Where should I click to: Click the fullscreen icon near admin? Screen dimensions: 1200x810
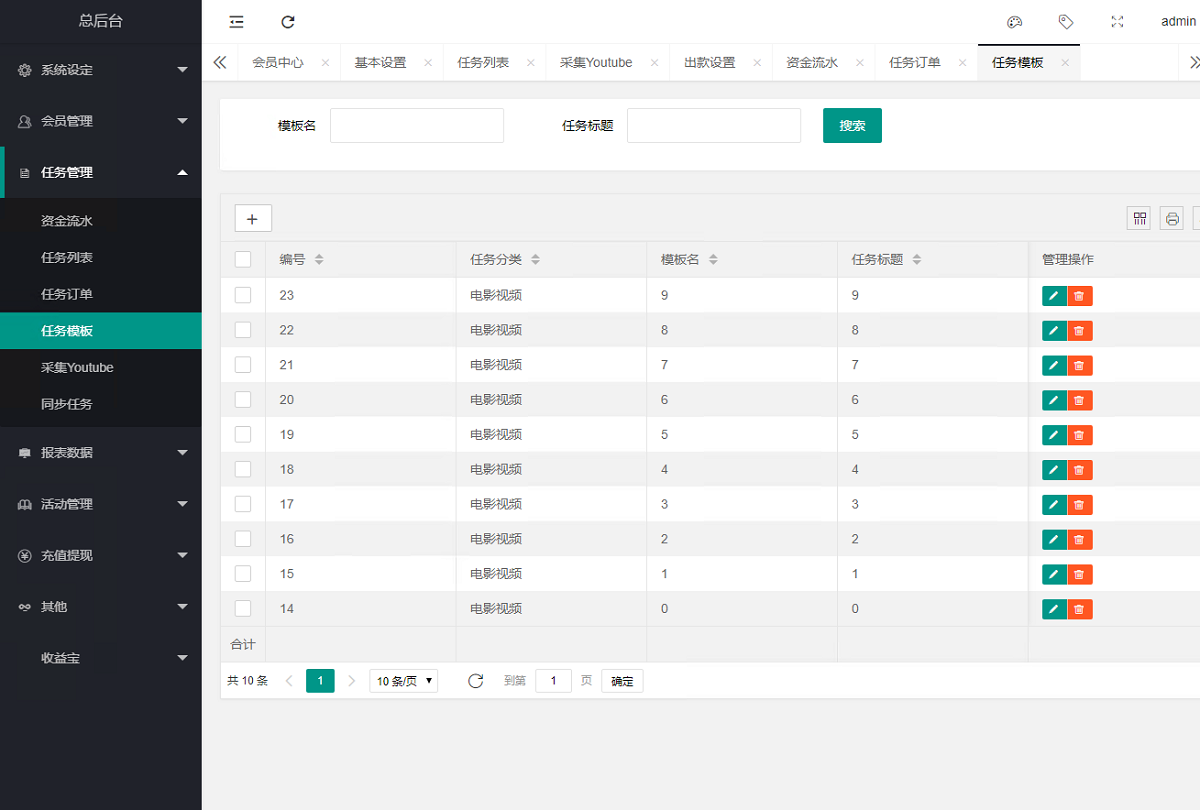pyautogui.click(x=1118, y=22)
